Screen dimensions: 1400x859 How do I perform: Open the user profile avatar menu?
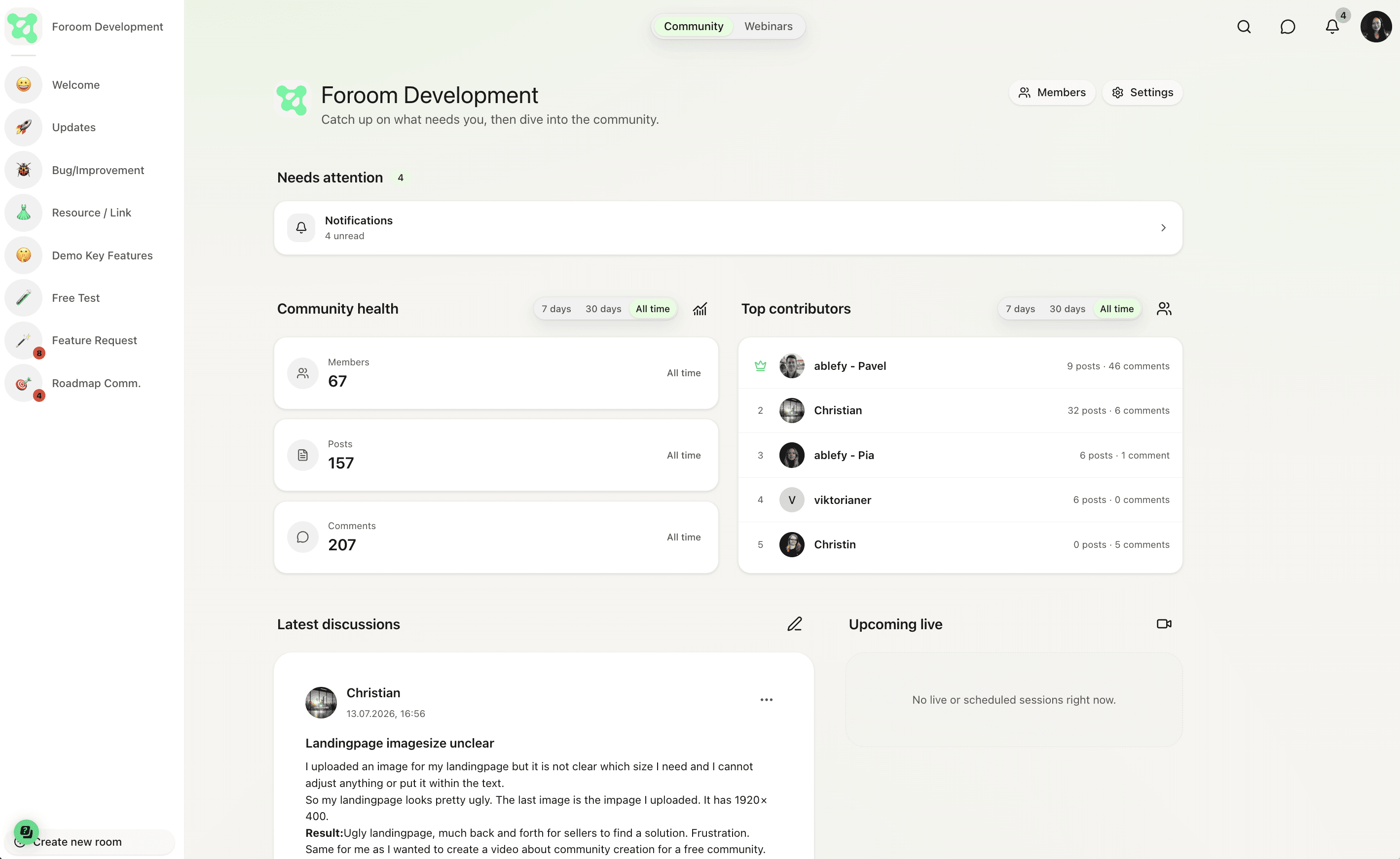point(1375,27)
